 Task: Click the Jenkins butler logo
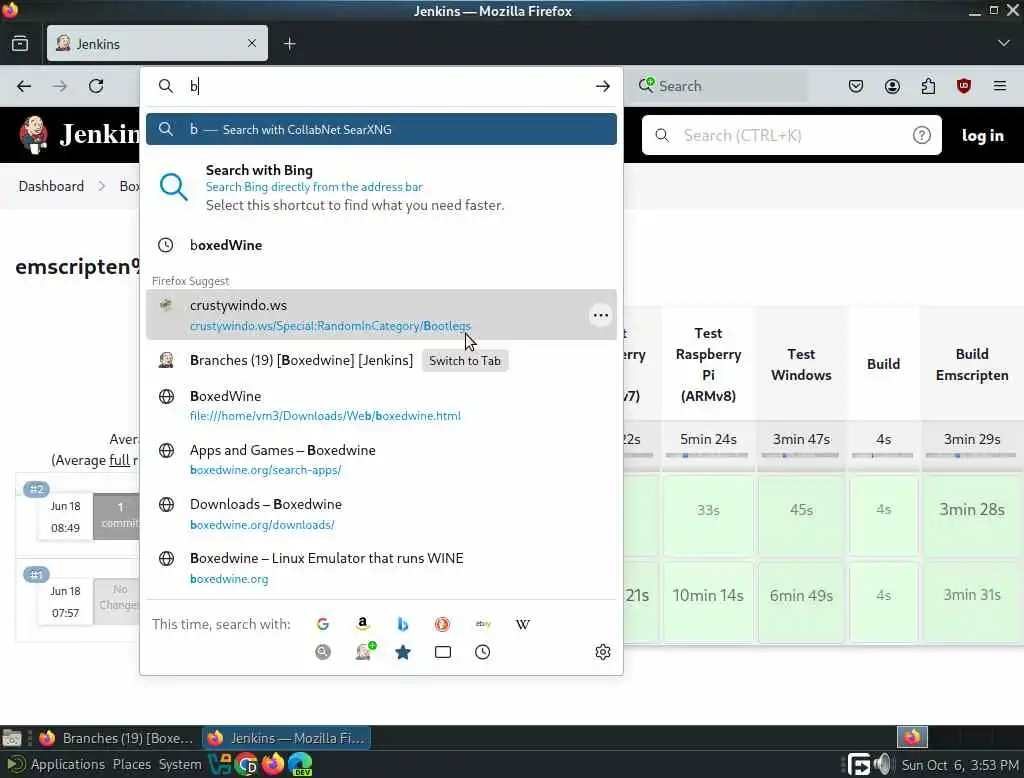click(34, 135)
